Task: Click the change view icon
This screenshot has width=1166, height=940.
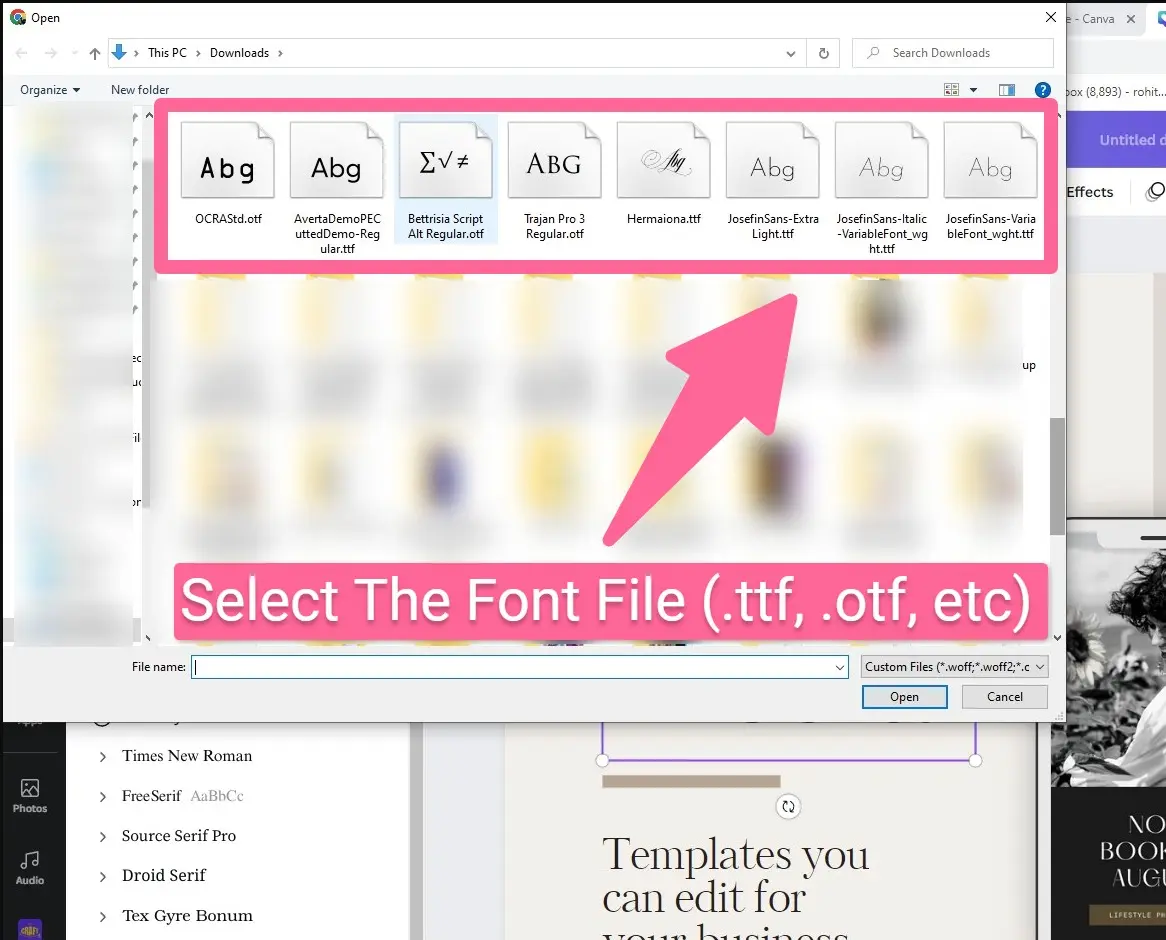Action: coord(951,90)
